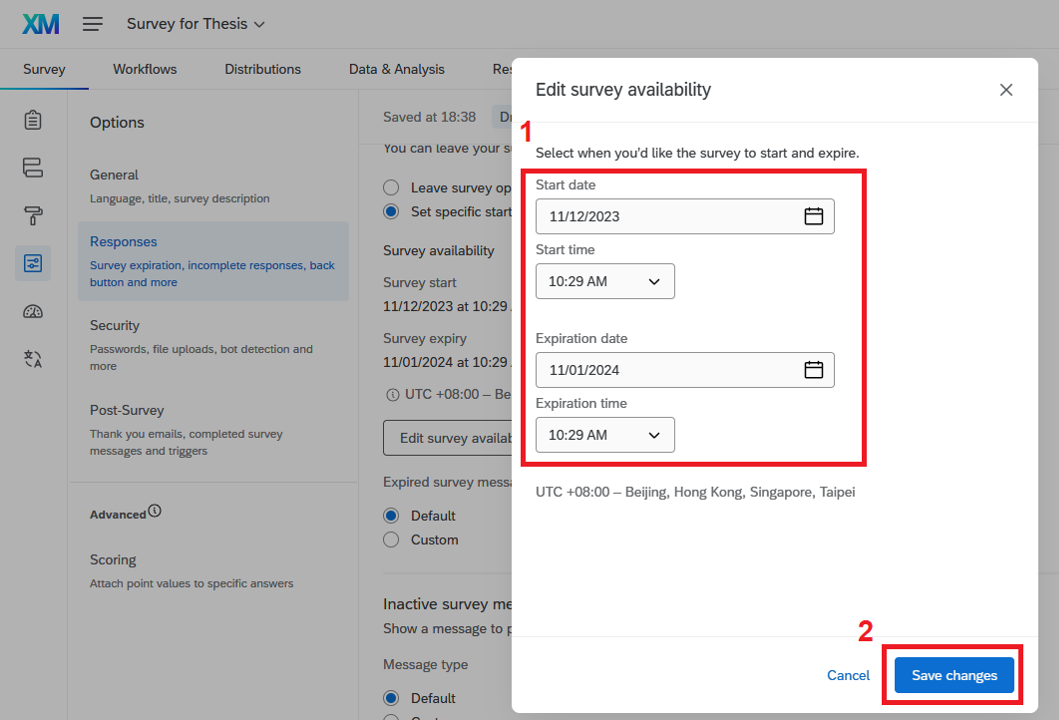Select Default expired survey message radio
1059x720 pixels.
[x=391, y=516]
